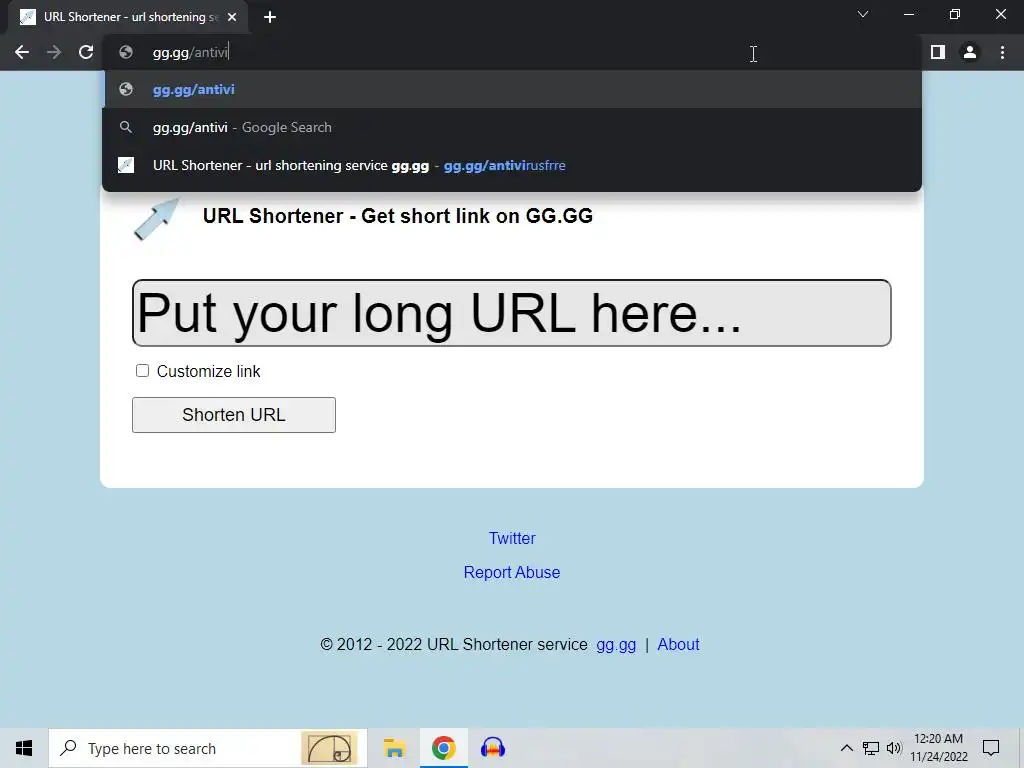Viewport: 1024px width, 768px height.
Task: Pick the gg.gg/antivirusfrre history suggestion
Action: [512, 165]
